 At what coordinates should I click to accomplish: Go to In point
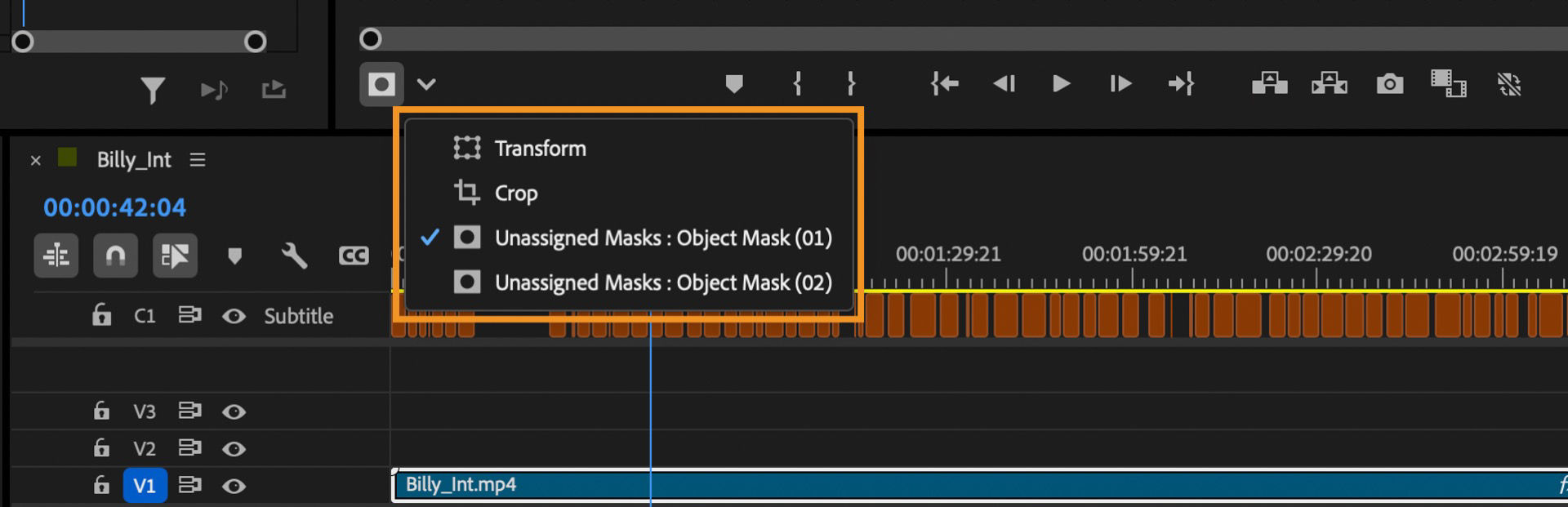click(x=945, y=84)
